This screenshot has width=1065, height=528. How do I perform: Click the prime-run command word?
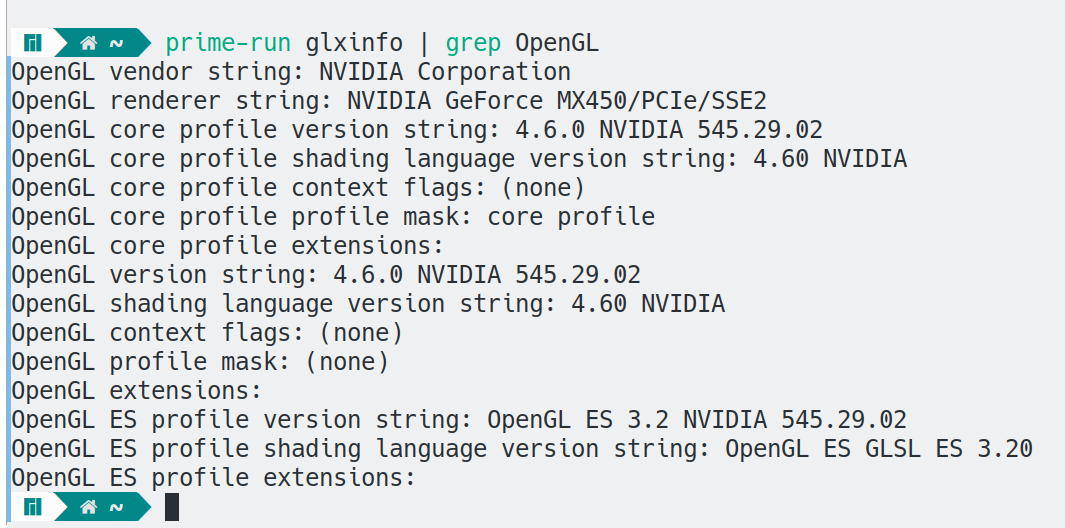[x=228, y=43]
